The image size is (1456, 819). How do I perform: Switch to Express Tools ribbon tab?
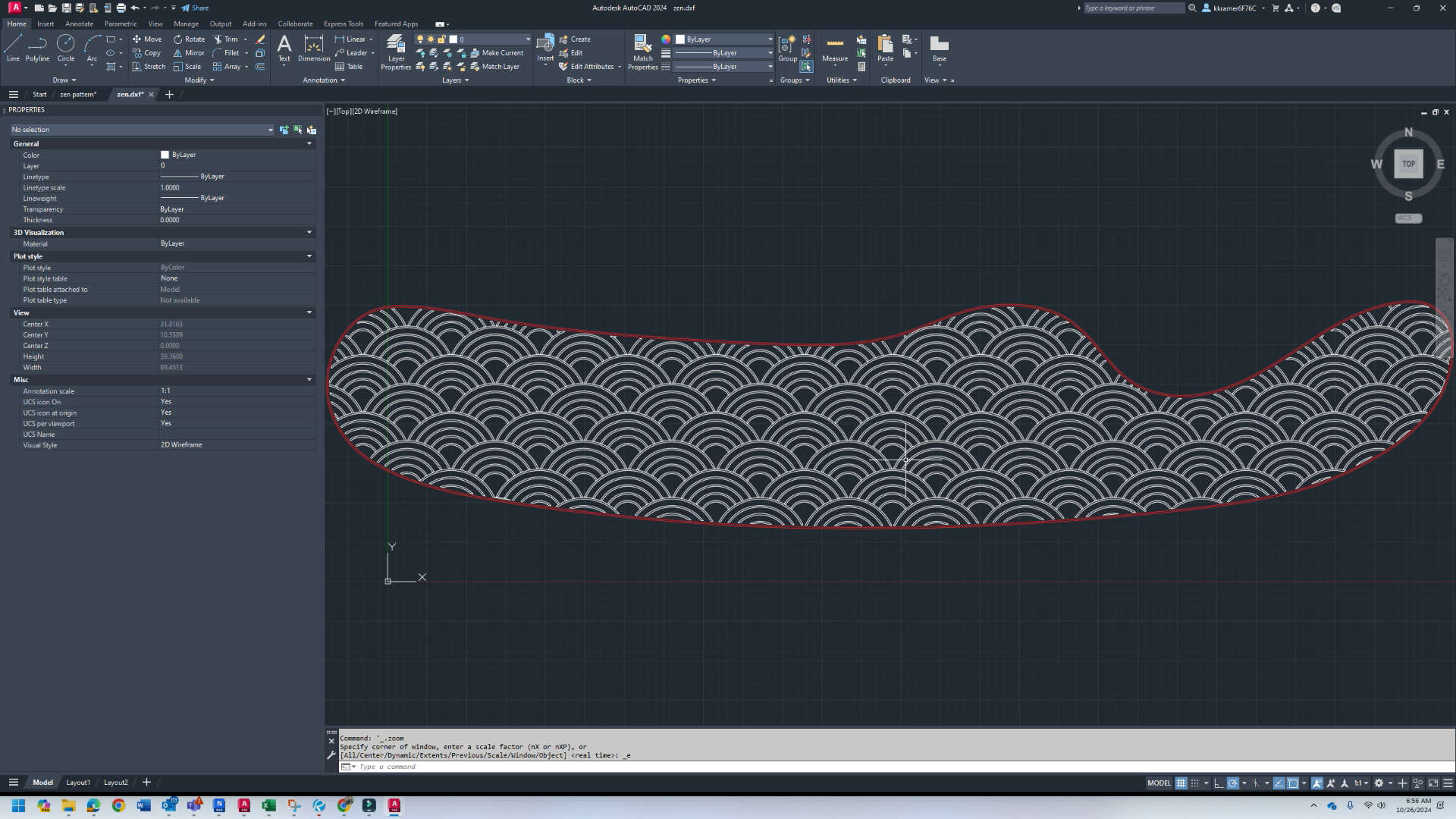tap(344, 24)
